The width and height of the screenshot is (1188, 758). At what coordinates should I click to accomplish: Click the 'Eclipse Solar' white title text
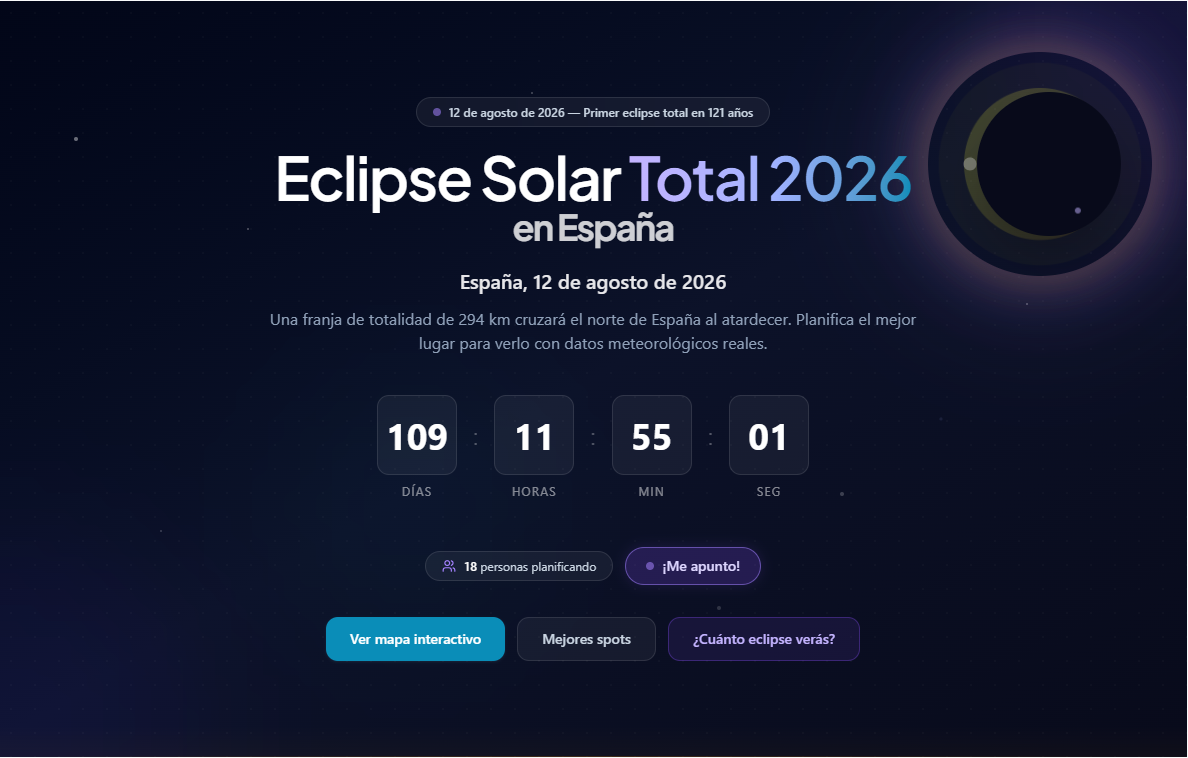pos(447,180)
